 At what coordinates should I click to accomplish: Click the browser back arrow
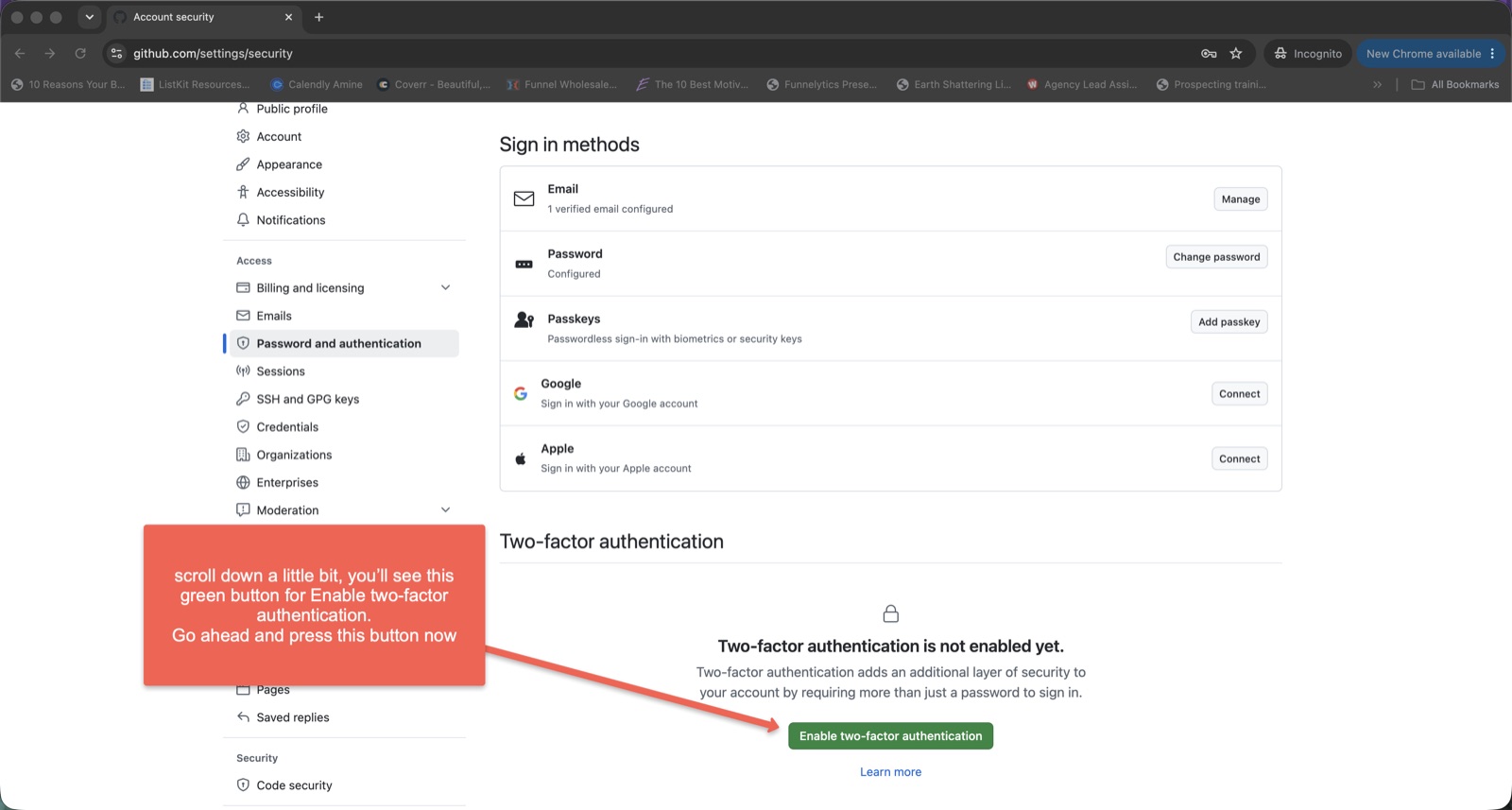click(x=20, y=54)
